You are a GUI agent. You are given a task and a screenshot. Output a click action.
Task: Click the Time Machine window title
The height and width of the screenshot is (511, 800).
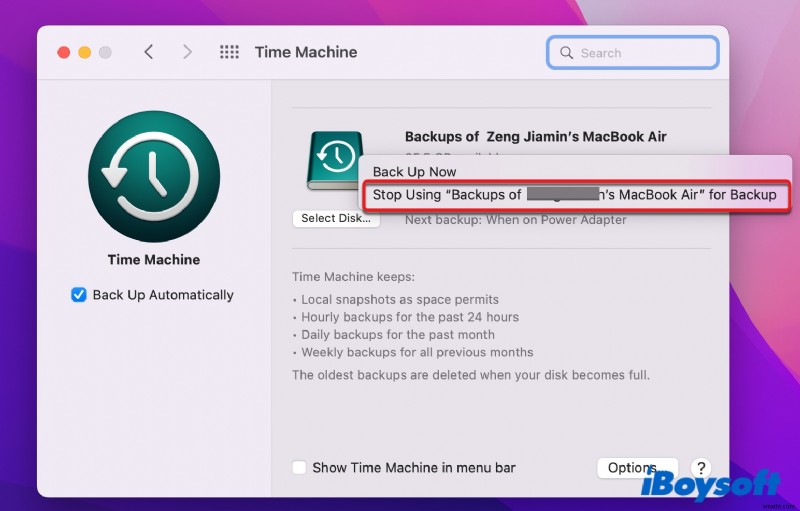[x=306, y=52]
